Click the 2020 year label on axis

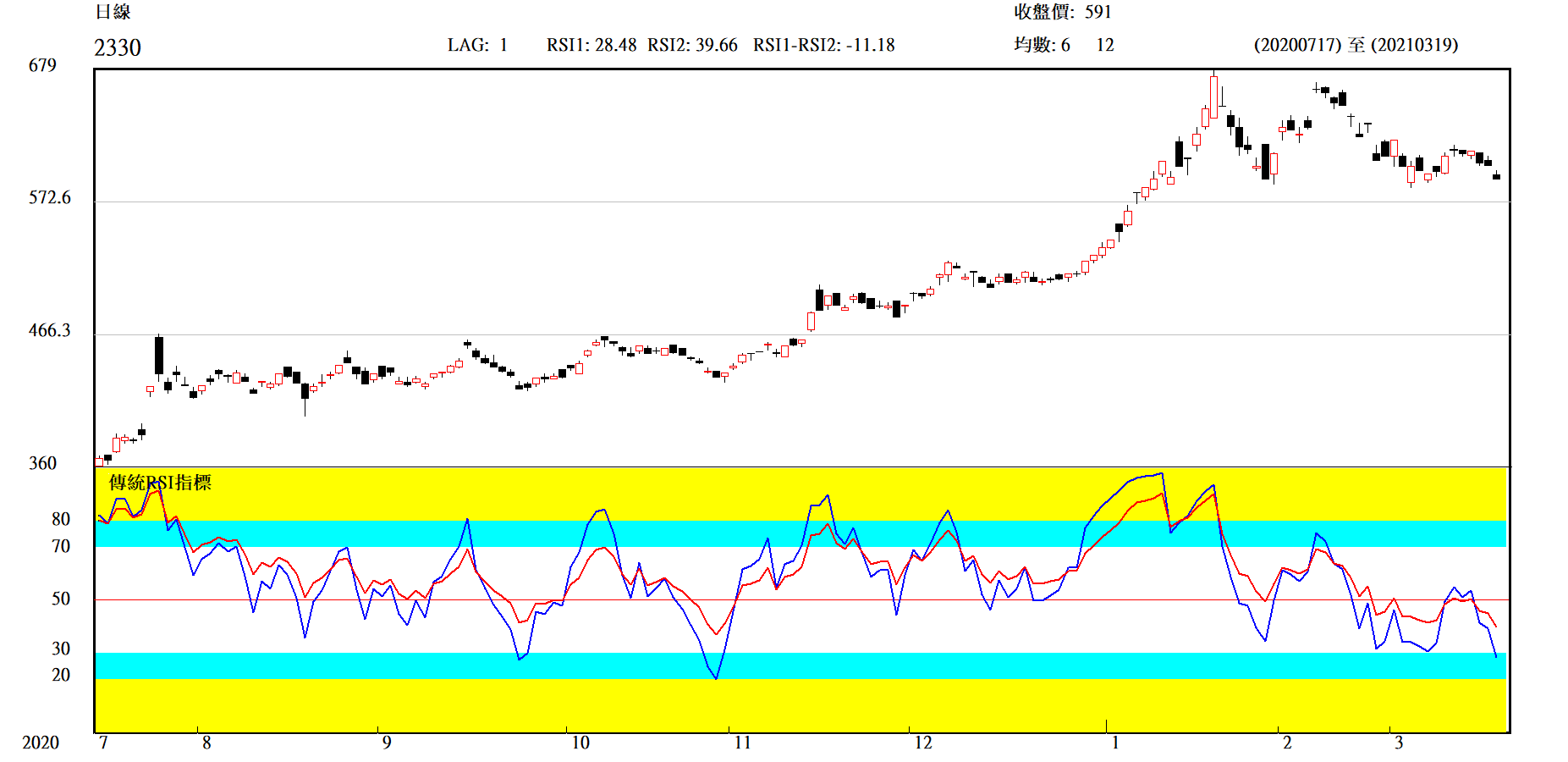41,743
